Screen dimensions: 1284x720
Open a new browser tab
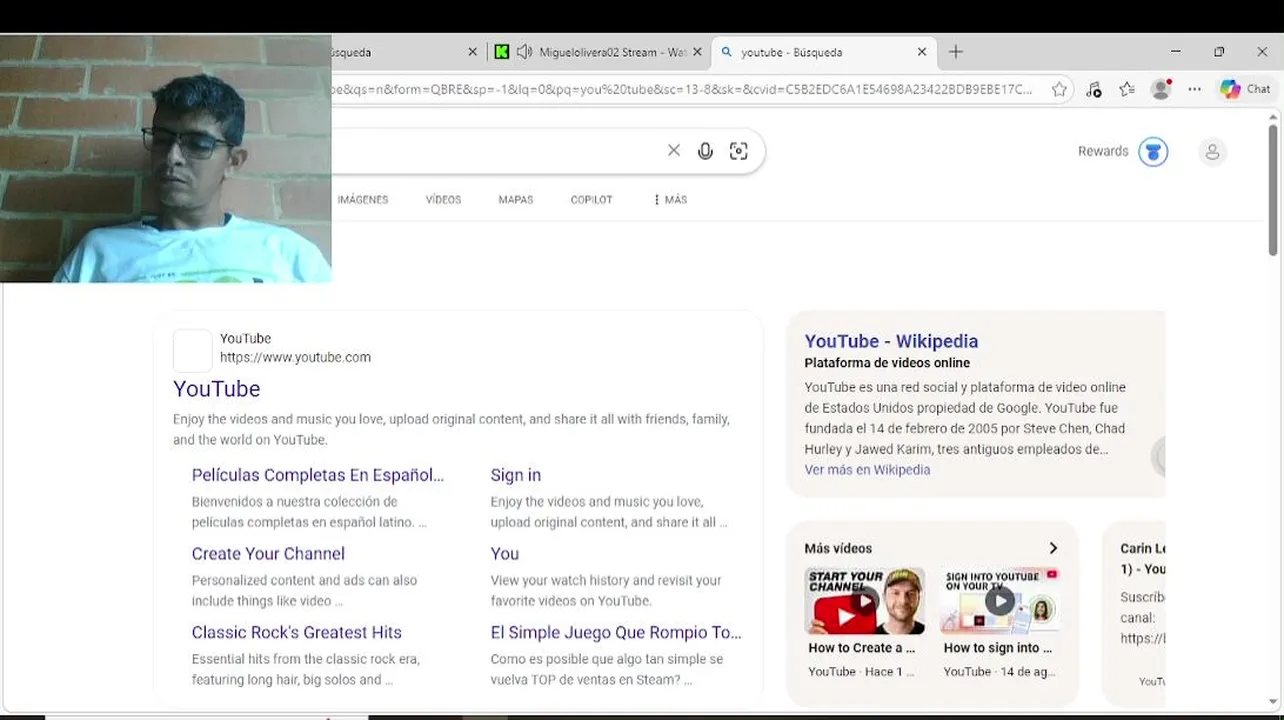(x=956, y=52)
